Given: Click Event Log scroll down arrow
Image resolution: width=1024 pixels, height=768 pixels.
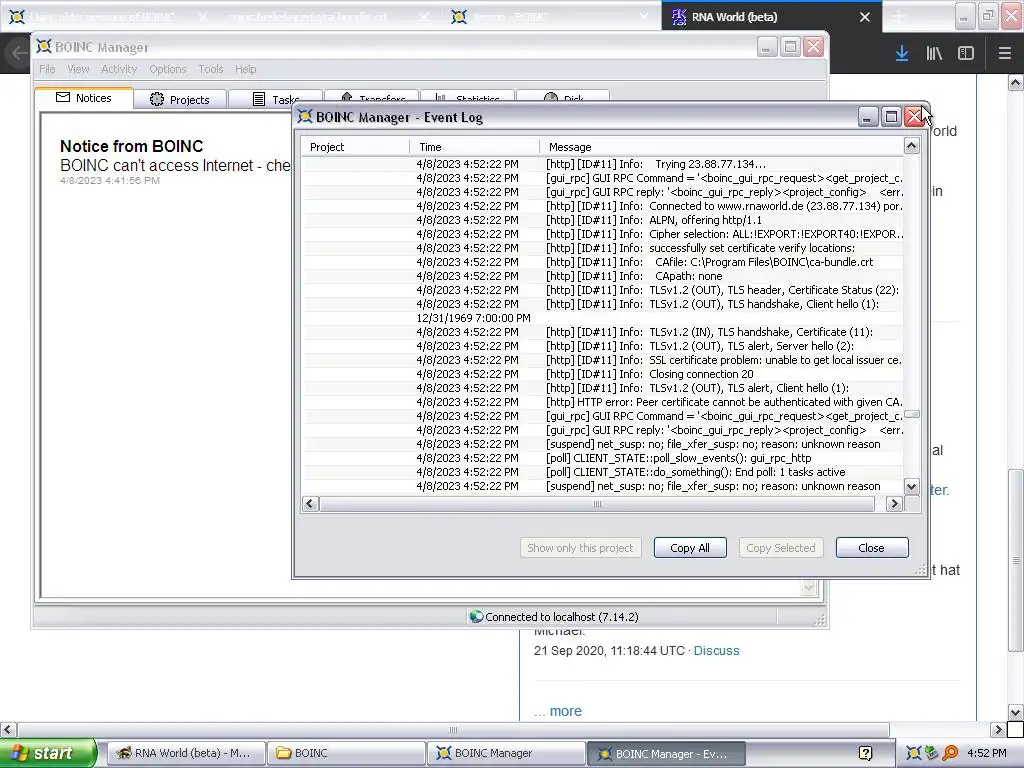Looking at the screenshot, I should coord(912,486).
